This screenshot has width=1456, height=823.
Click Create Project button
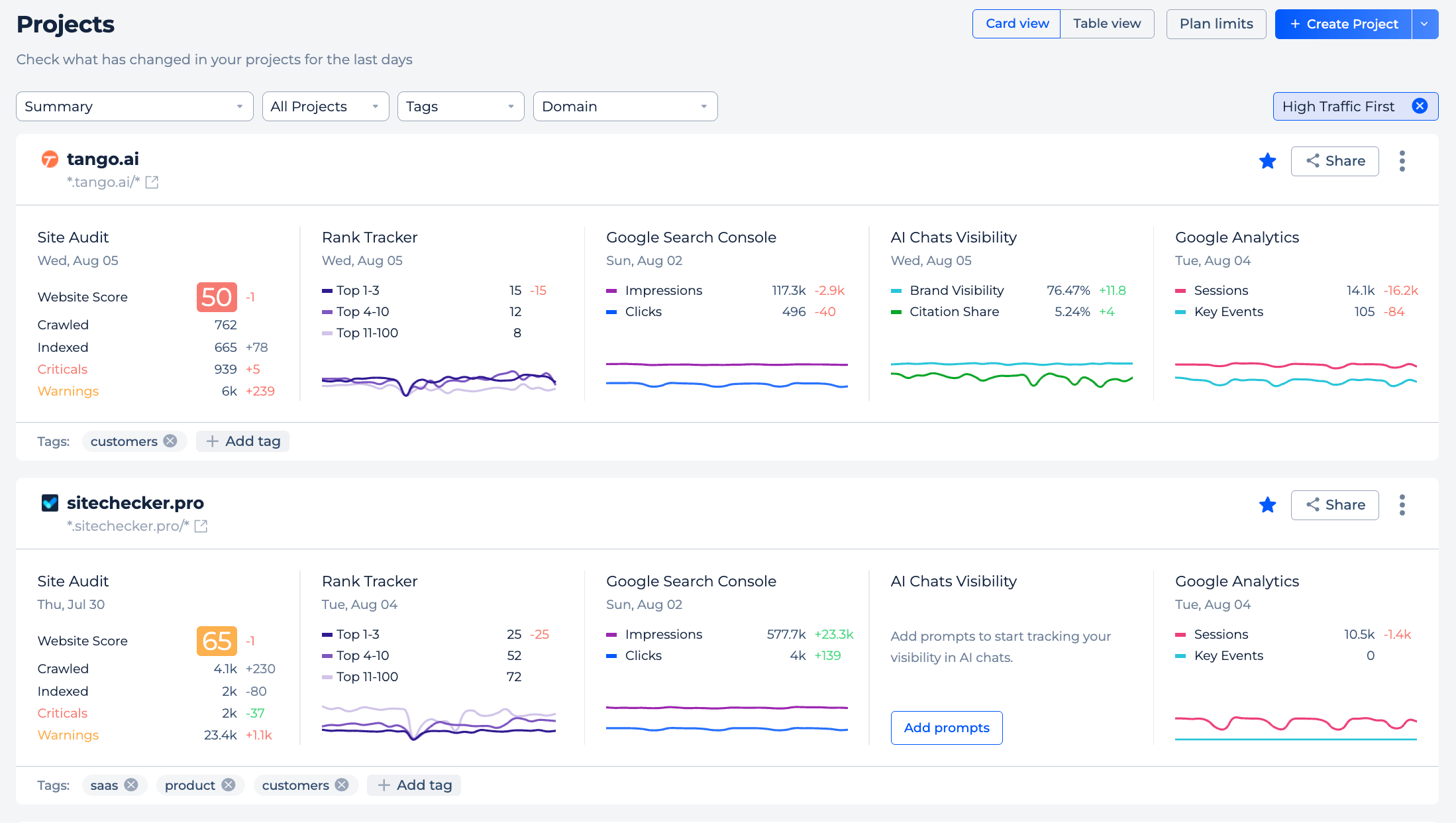pyautogui.click(x=1343, y=25)
